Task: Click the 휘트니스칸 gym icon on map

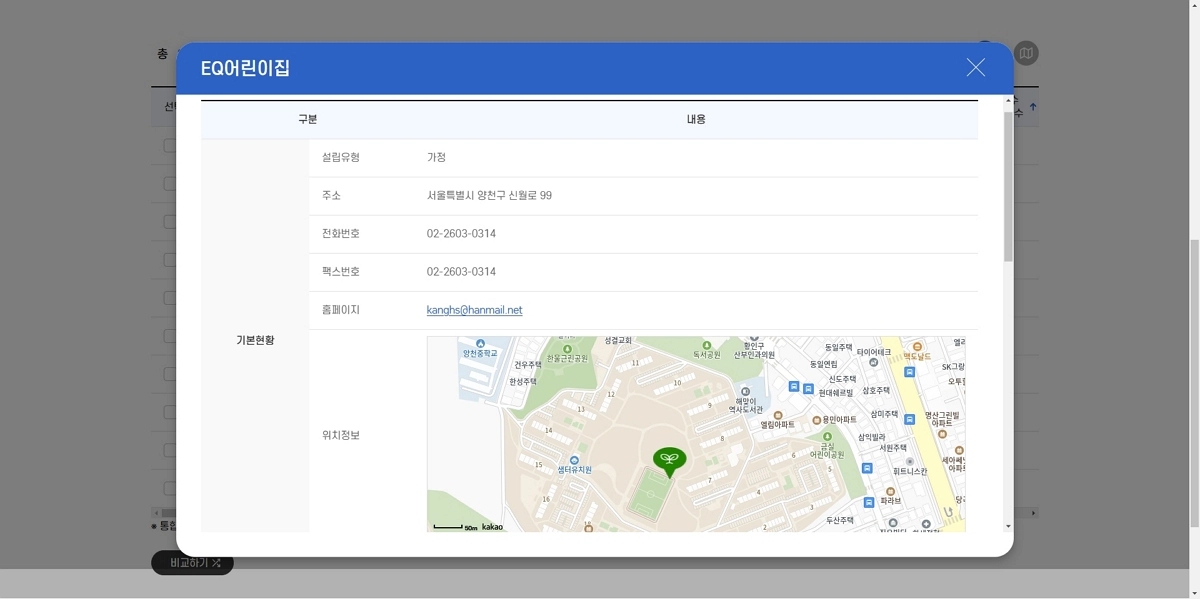Action: (x=910, y=461)
